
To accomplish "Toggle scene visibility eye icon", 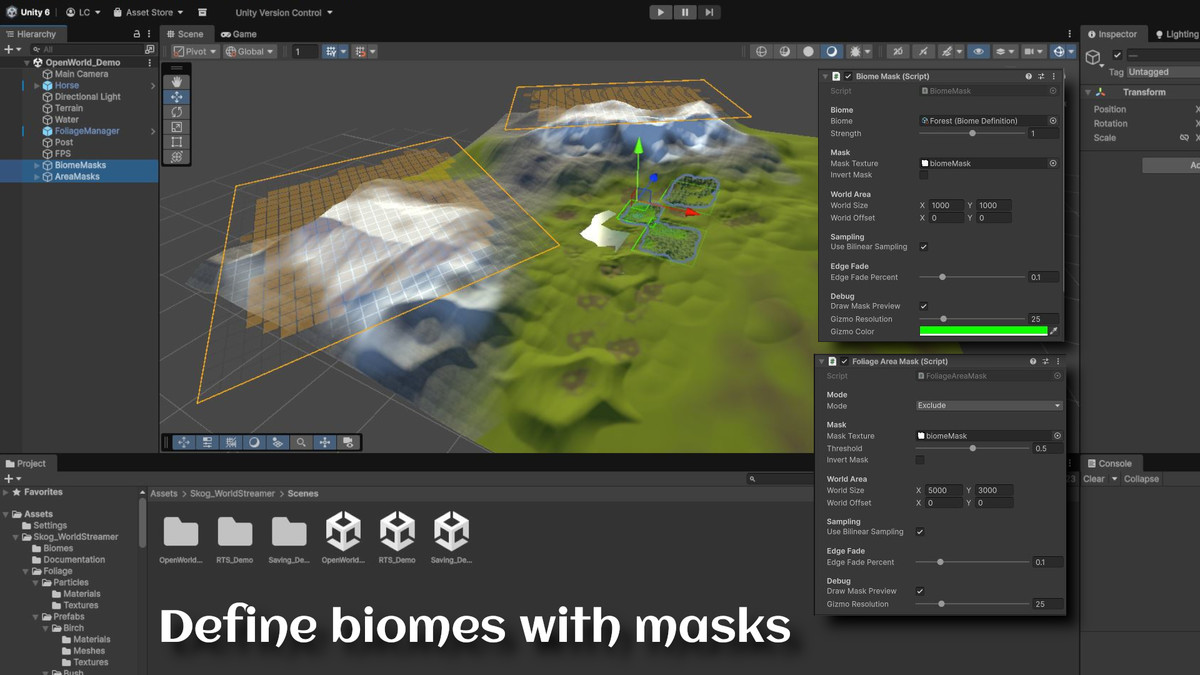I will pos(978,51).
